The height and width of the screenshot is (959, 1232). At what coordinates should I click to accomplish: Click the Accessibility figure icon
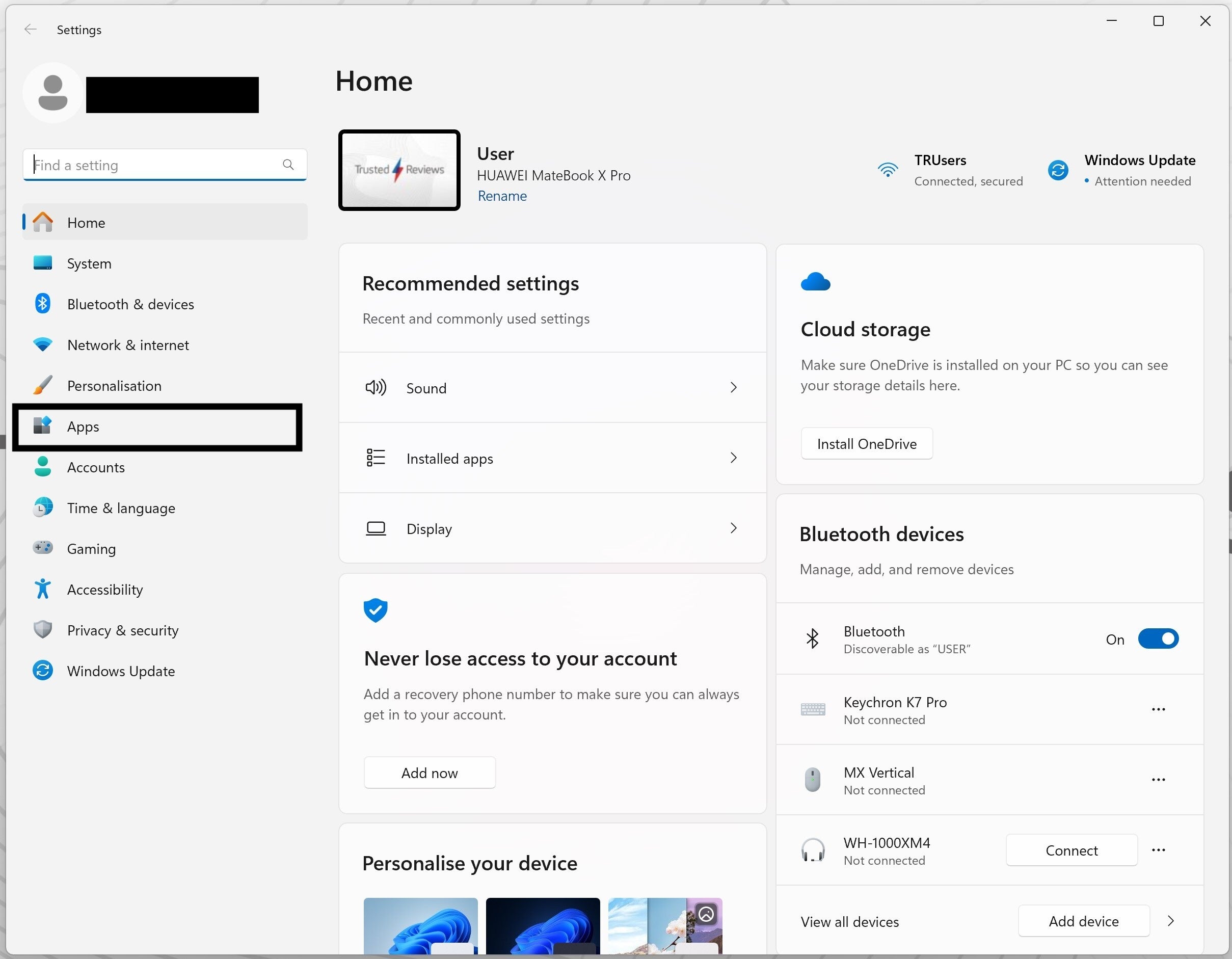(x=43, y=589)
